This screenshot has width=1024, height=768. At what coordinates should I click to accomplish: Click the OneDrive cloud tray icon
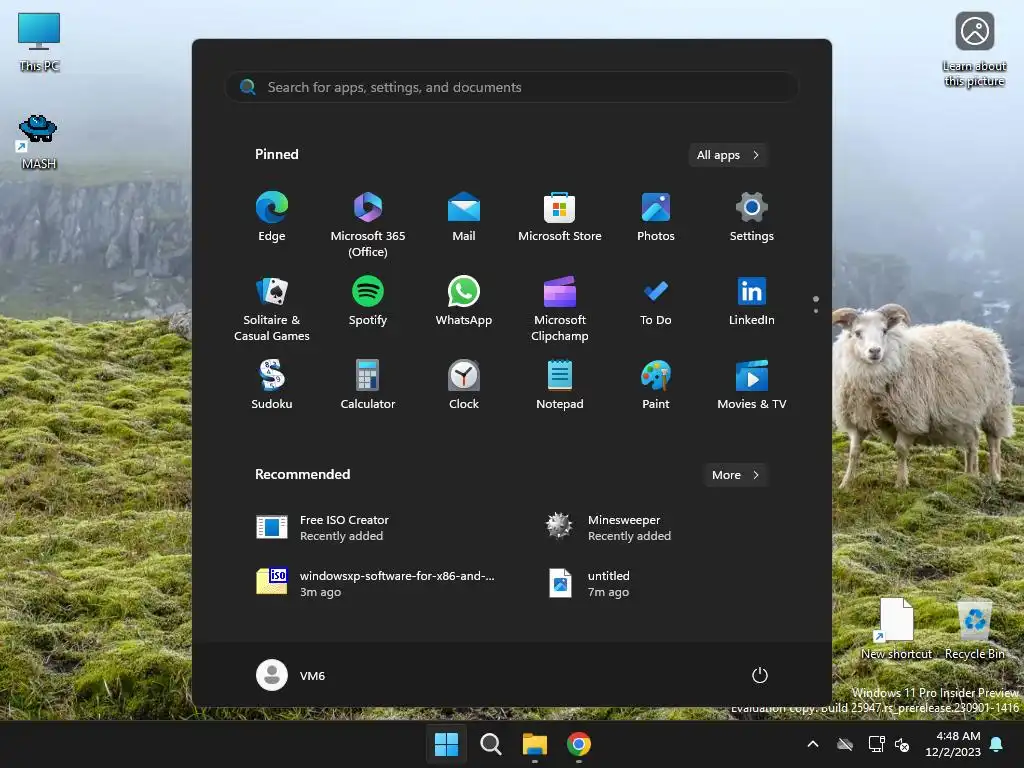(x=845, y=744)
